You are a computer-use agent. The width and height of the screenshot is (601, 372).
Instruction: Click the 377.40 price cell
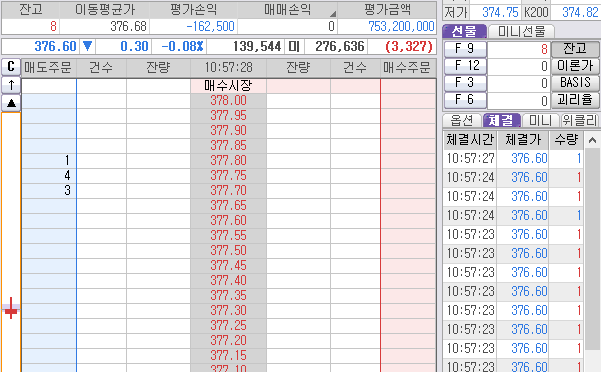[x=228, y=280]
